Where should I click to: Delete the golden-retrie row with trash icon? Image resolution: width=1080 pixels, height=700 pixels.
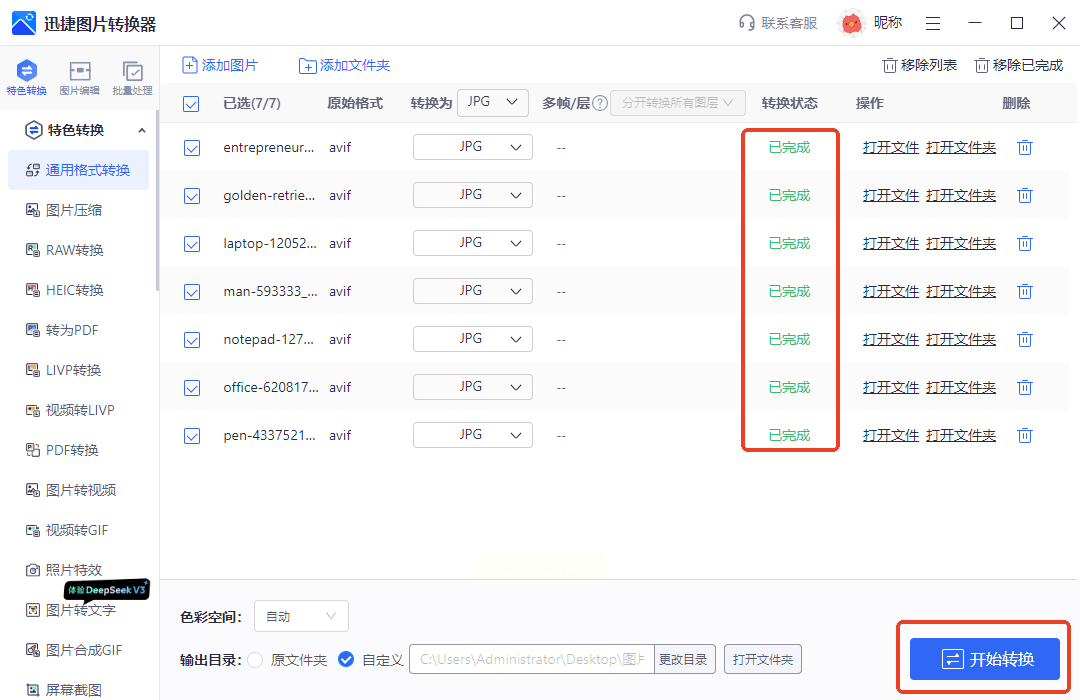1025,196
